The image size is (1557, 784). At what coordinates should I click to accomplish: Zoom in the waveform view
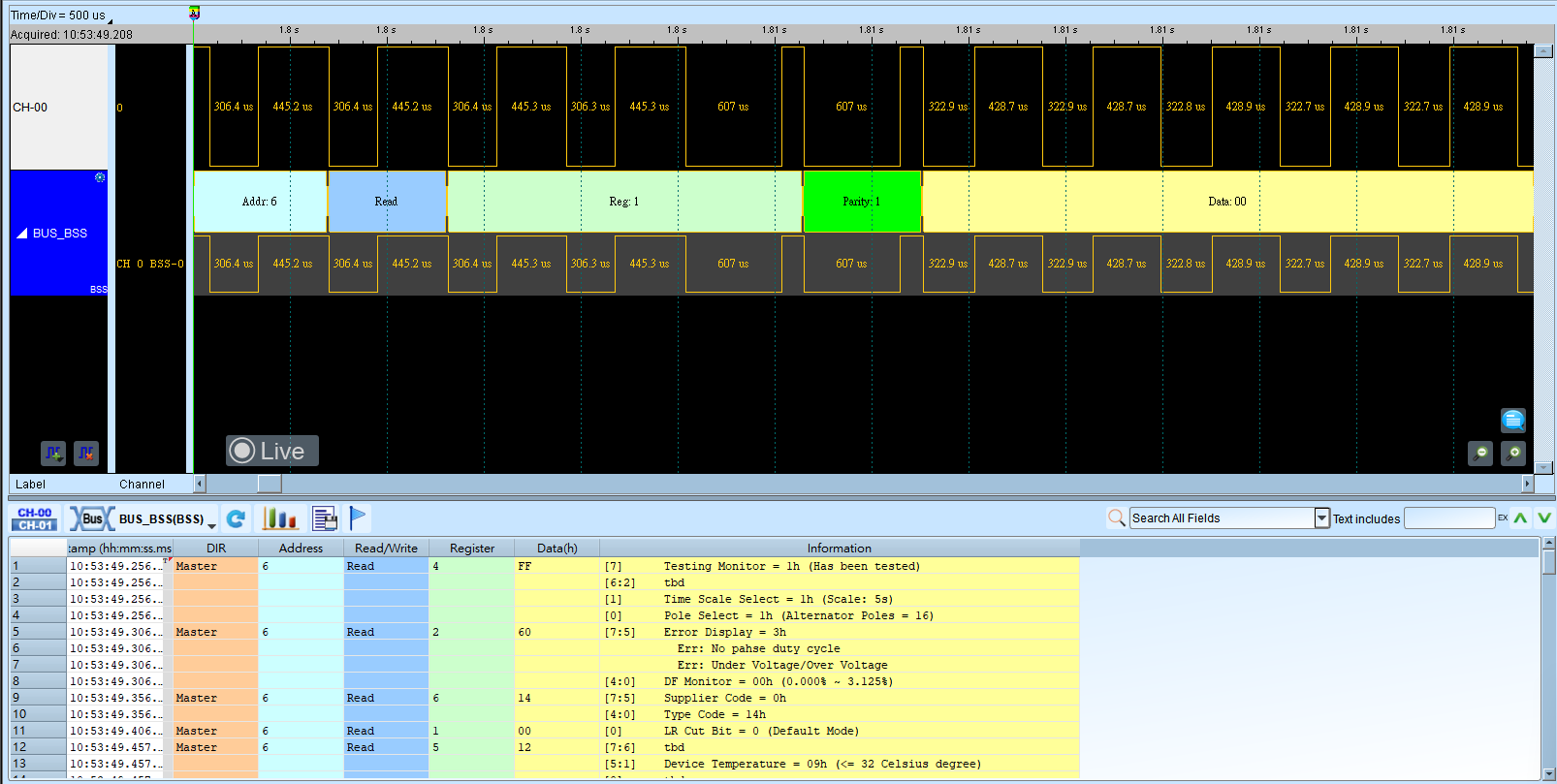1513,453
